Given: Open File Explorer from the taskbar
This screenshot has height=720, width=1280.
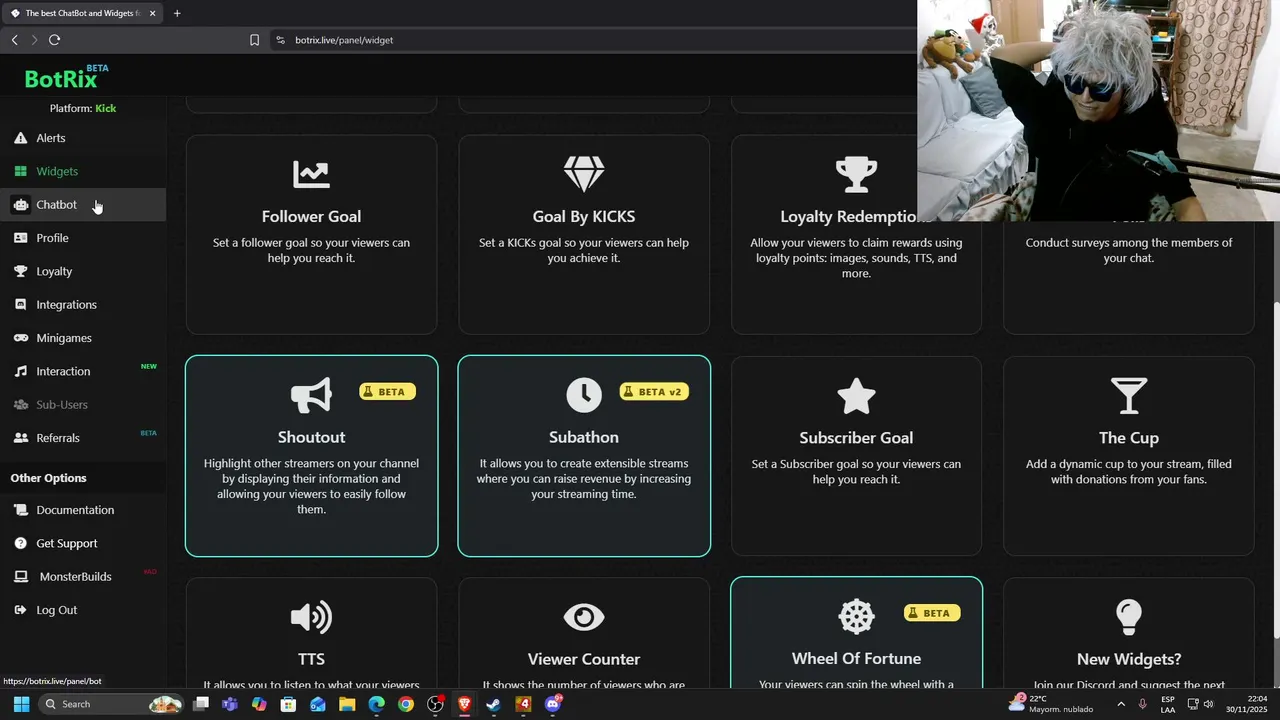Looking at the screenshot, I should [347, 704].
